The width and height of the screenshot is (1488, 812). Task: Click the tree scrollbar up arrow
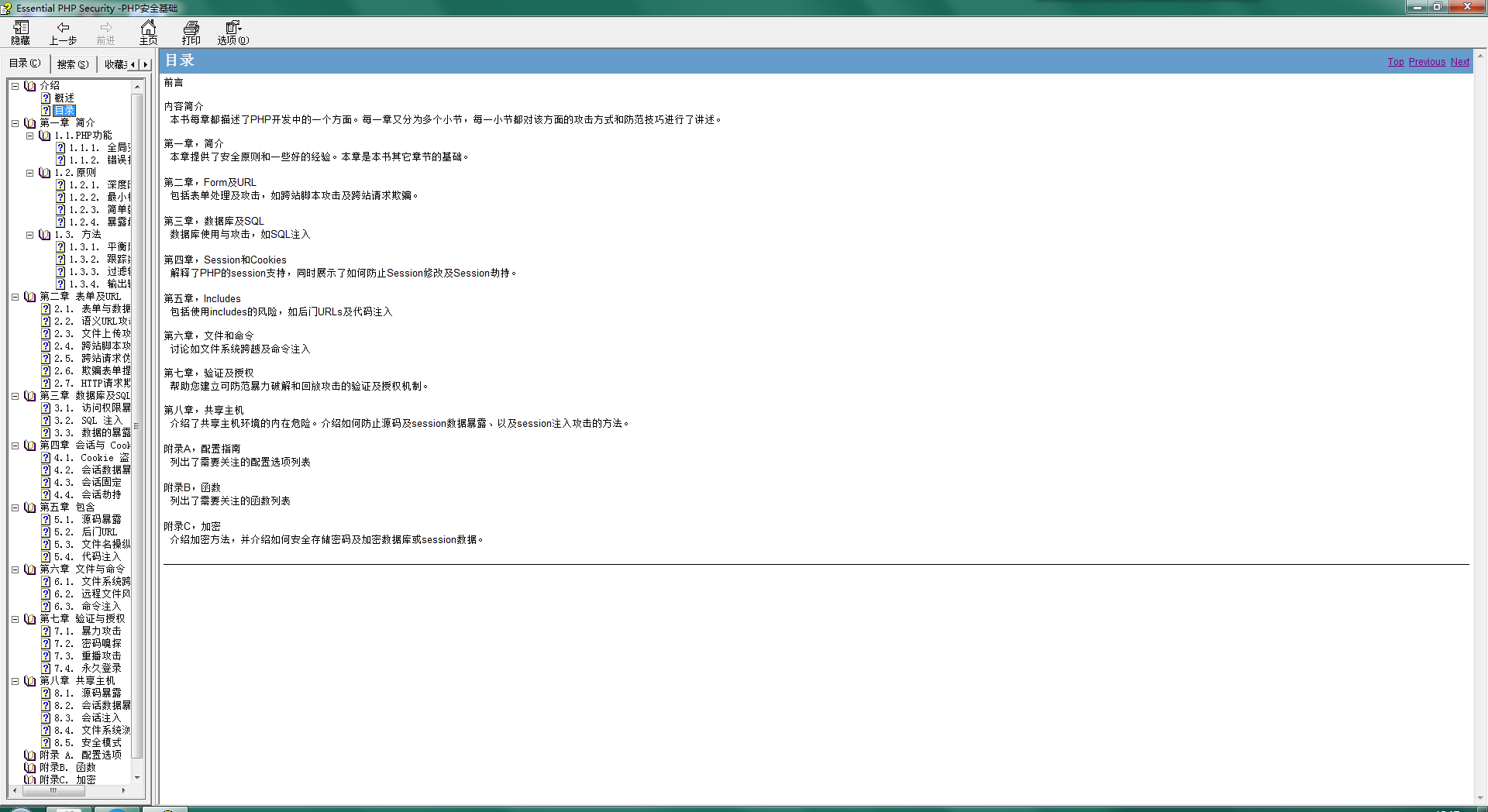point(137,87)
